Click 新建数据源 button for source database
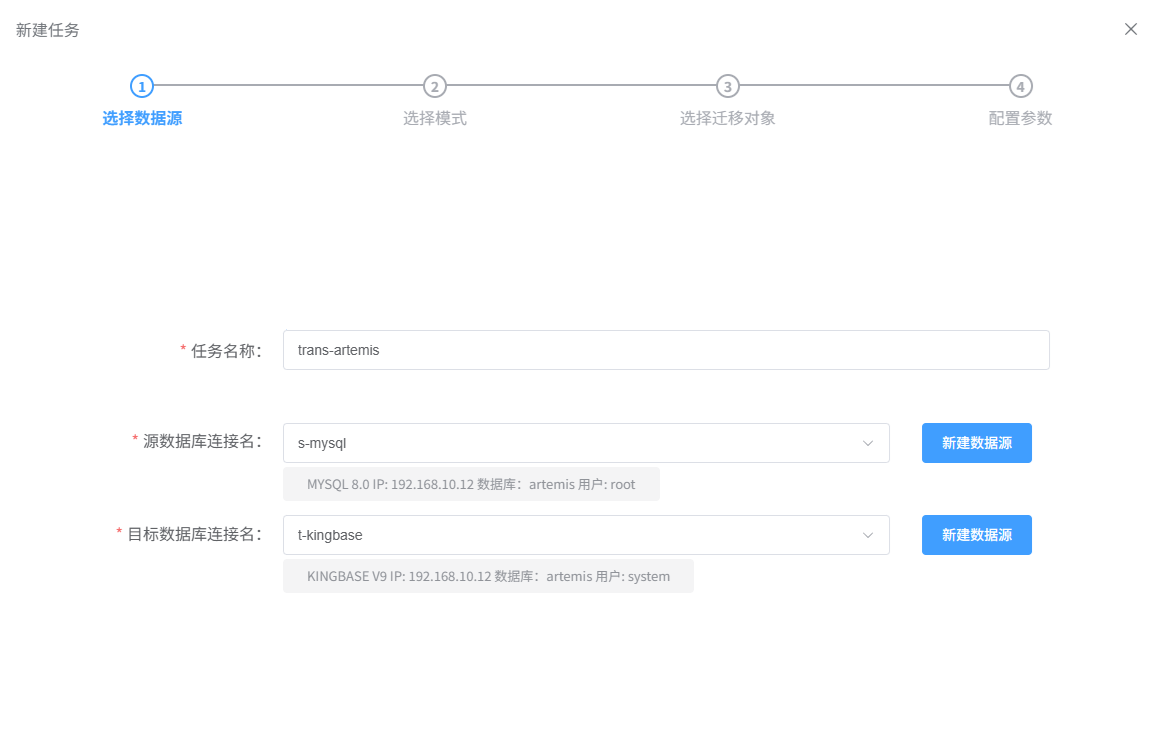The width and height of the screenshot is (1157, 738). click(976, 443)
